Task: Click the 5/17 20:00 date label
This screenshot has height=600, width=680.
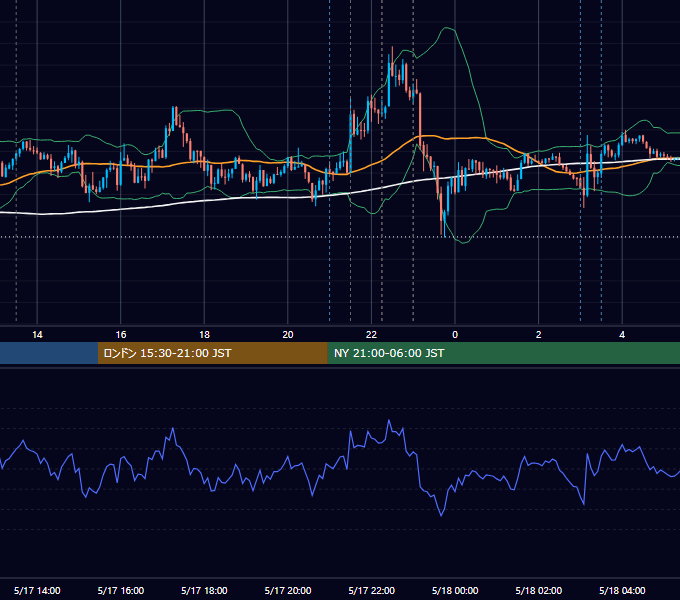Action: (x=288, y=590)
